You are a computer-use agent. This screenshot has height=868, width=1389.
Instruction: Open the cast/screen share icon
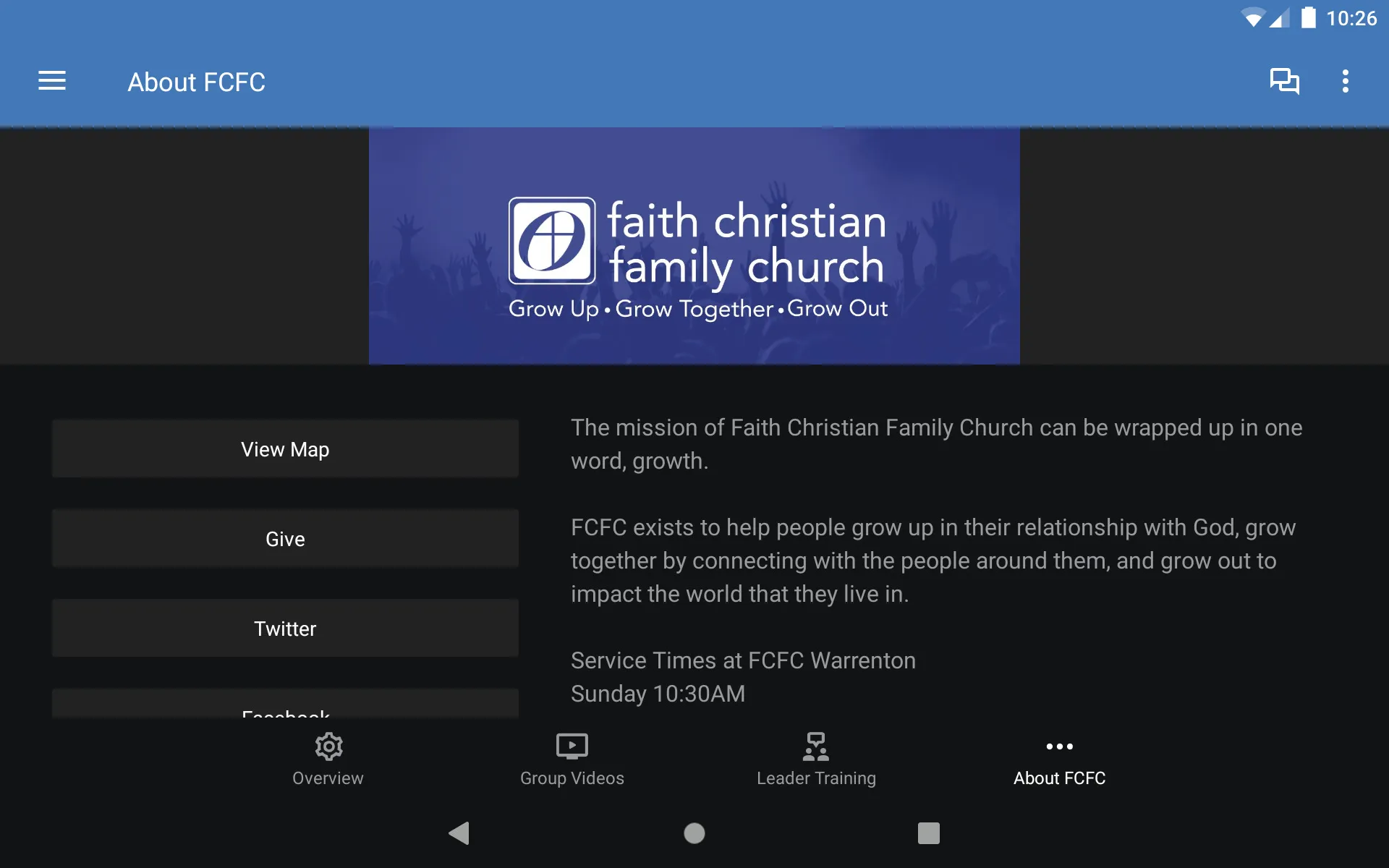1285,81
